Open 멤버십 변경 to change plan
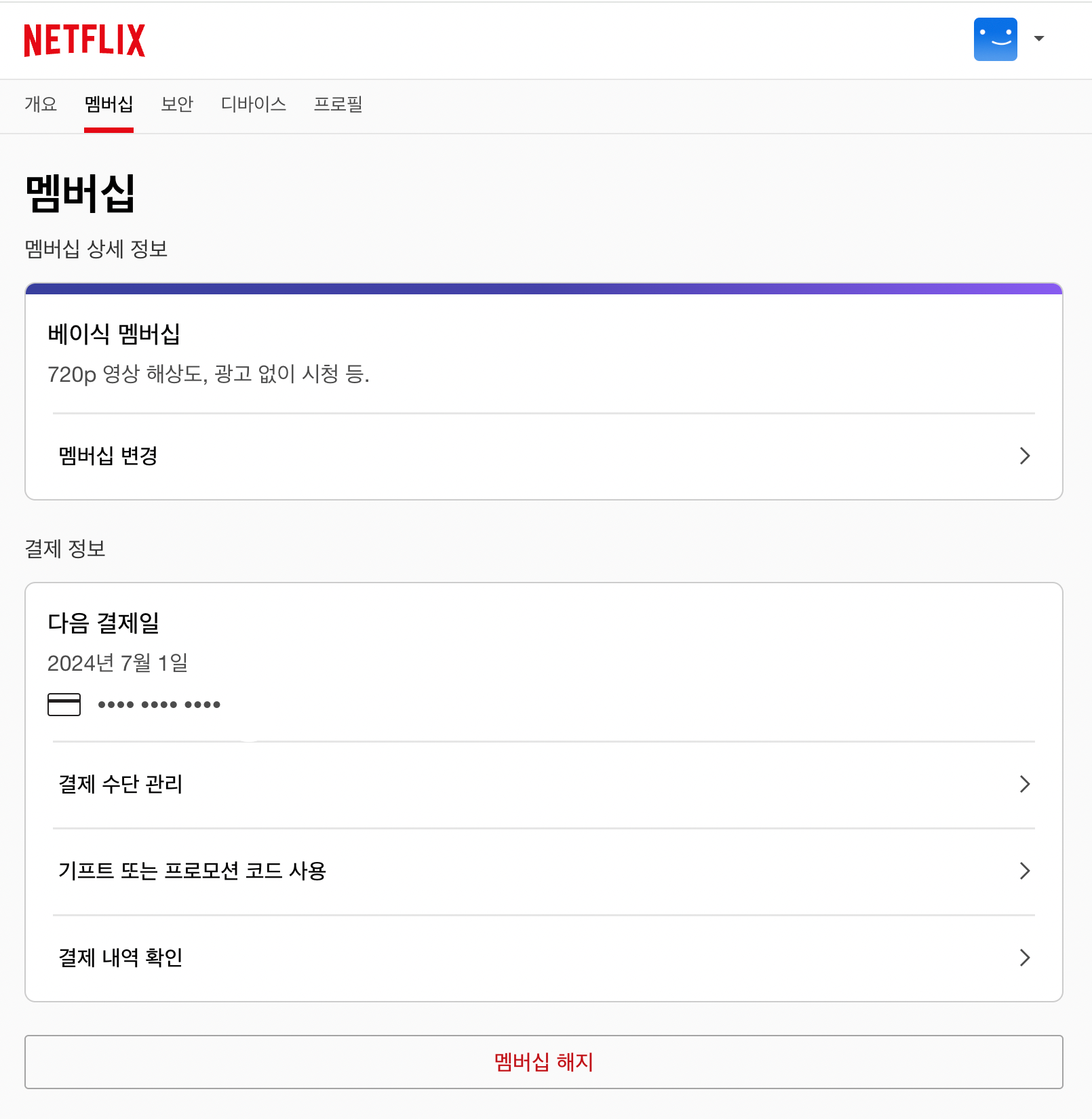1092x1119 pixels. tap(106, 456)
